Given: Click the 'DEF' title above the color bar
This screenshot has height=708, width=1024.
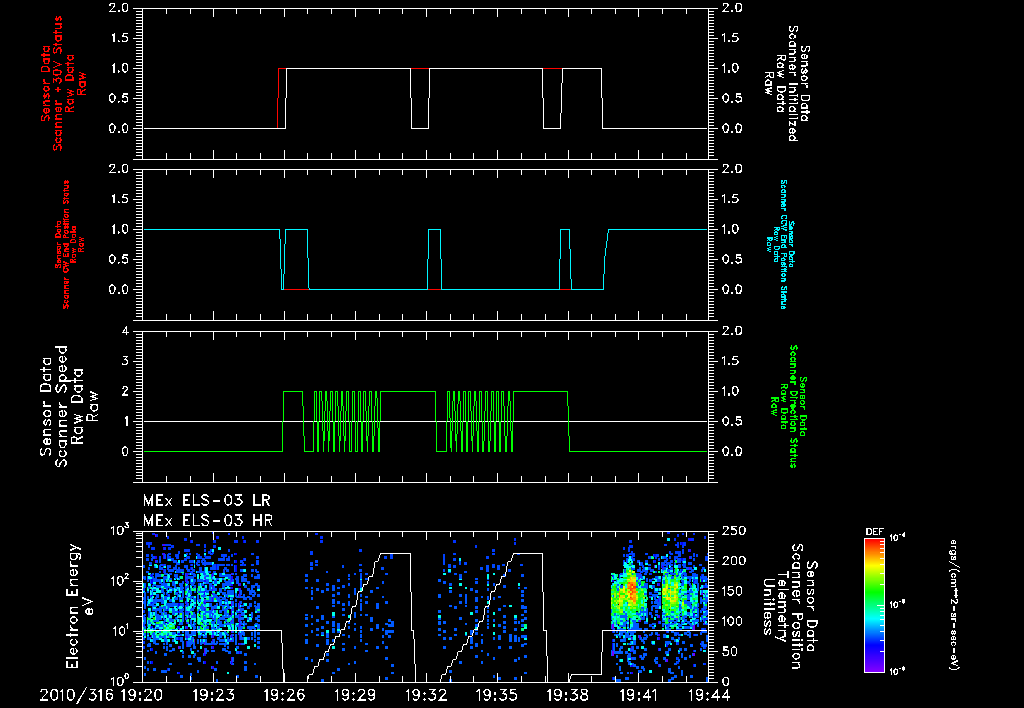Looking at the screenshot, I should pyautogui.click(x=874, y=532).
